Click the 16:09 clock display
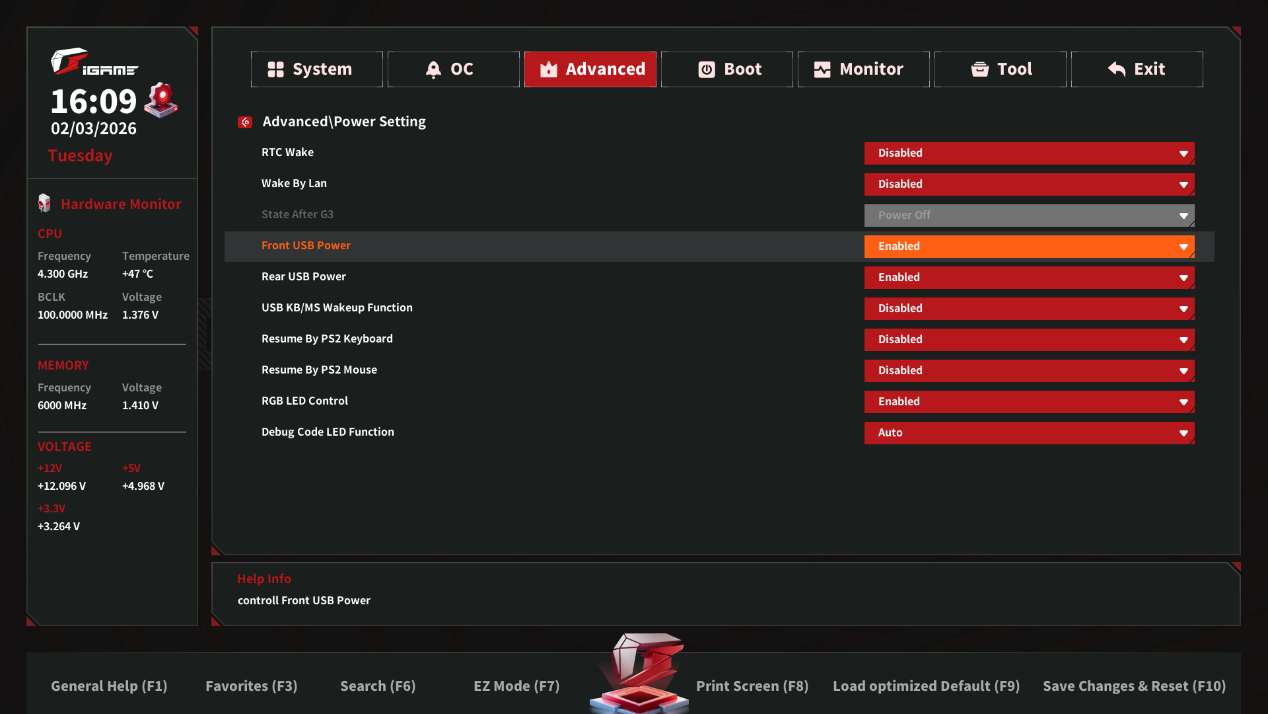Screen dimensions: 1268x714 click(x=93, y=101)
